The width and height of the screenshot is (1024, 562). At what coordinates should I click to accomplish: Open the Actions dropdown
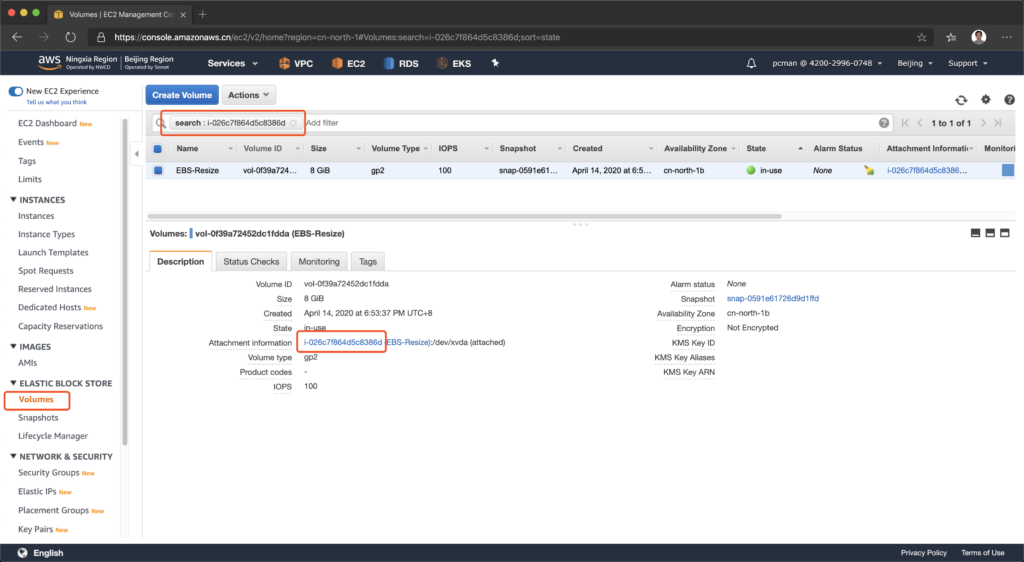pyautogui.click(x=248, y=95)
